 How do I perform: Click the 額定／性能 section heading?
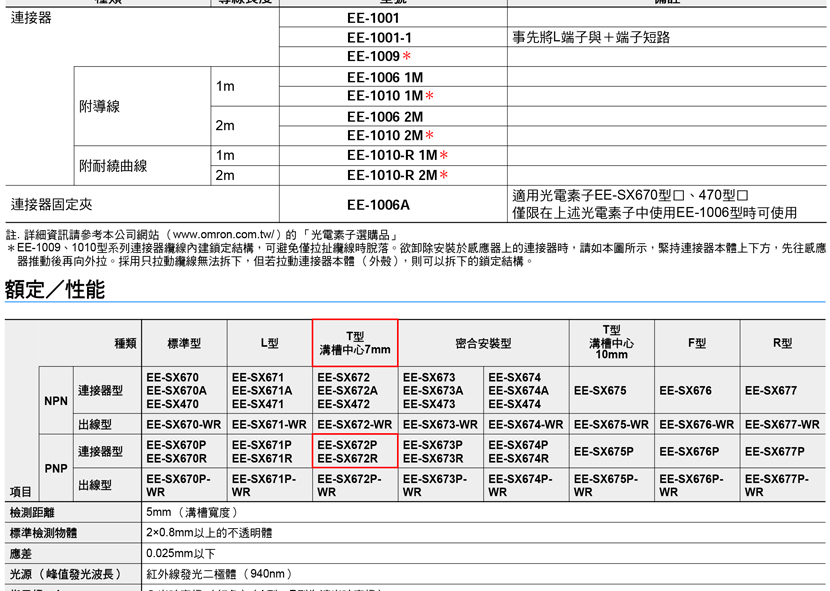pos(55,290)
